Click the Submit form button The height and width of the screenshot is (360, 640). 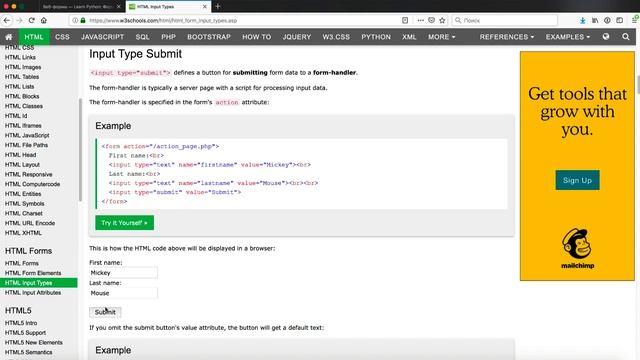tap(105, 312)
